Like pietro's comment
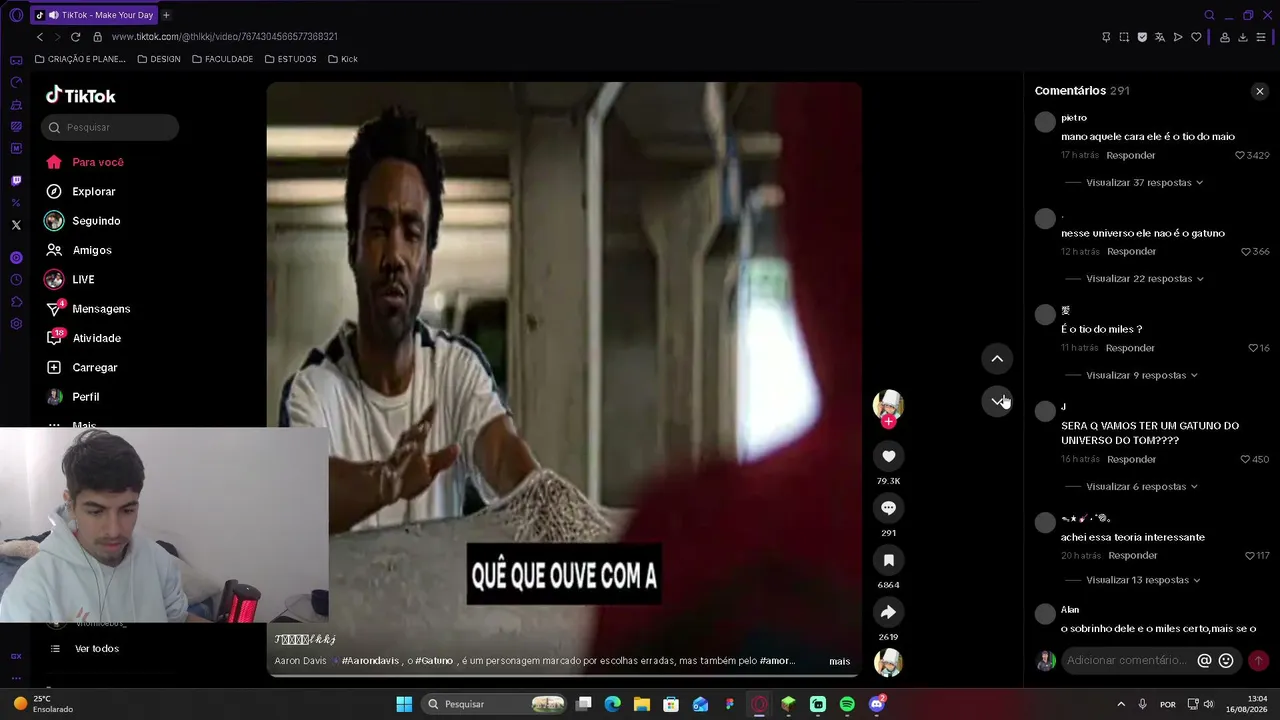The width and height of the screenshot is (1280, 720). pos(1240,155)
